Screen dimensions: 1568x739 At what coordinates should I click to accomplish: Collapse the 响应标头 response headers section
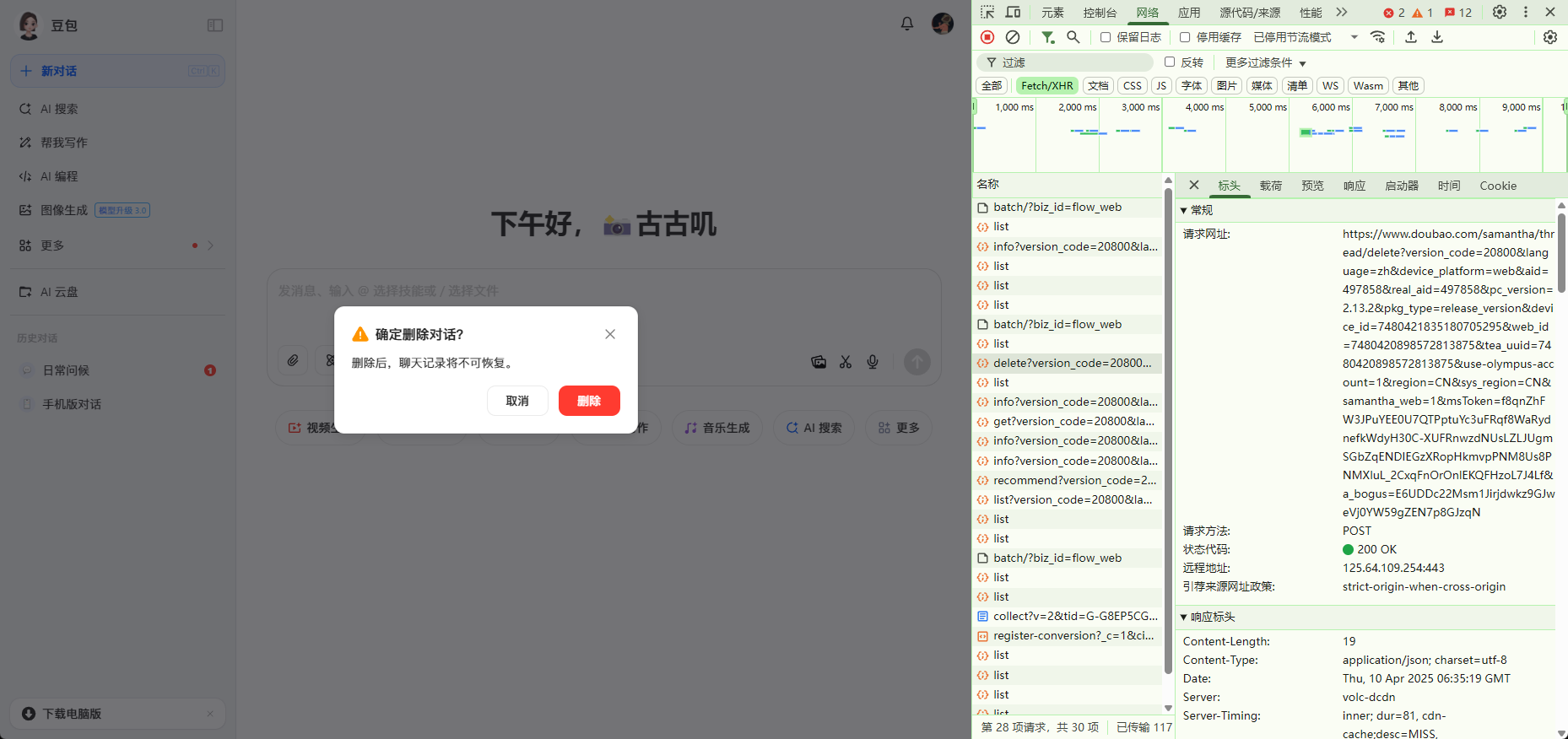(1208, 617)
